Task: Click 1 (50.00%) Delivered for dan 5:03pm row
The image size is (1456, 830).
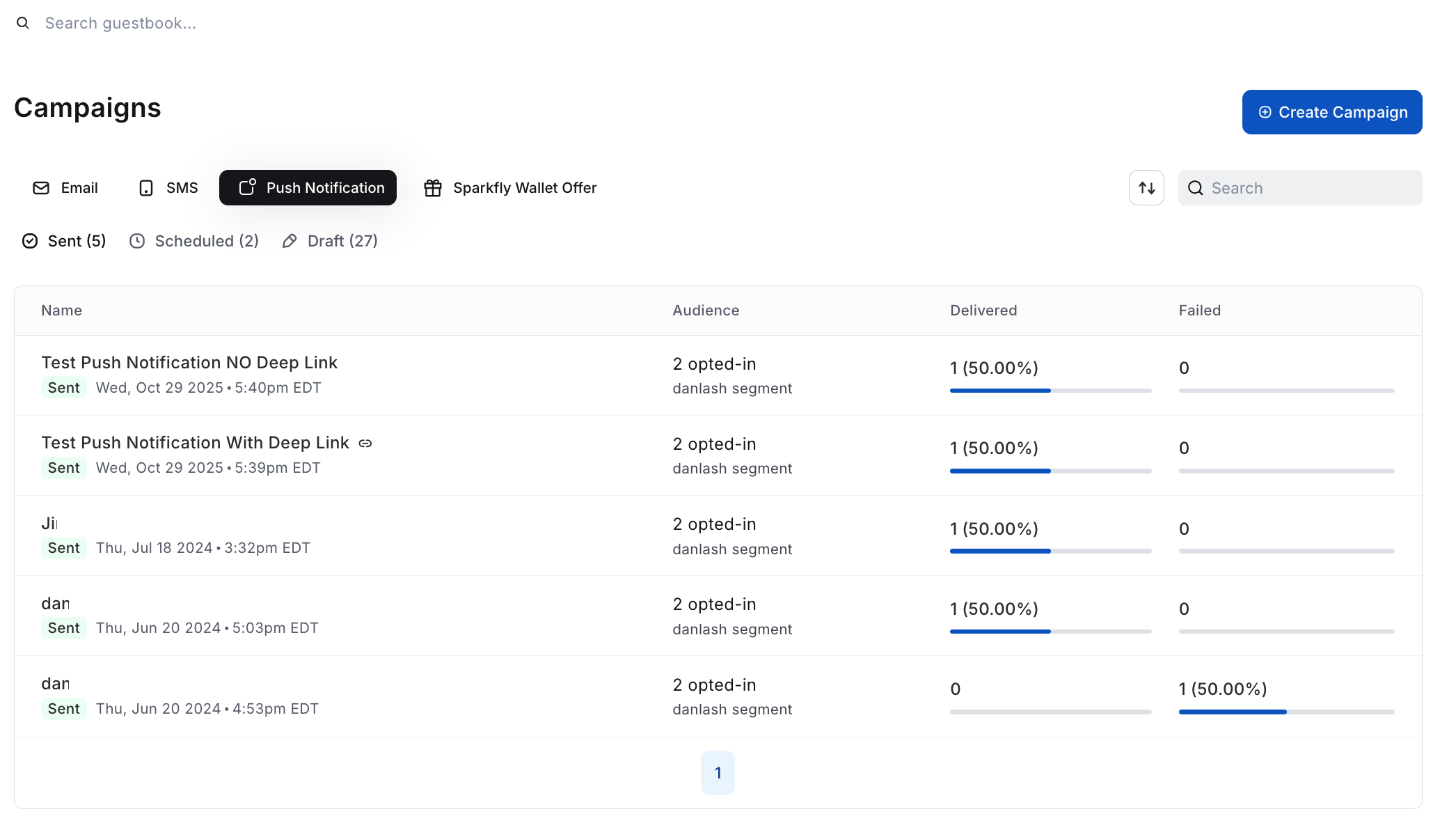Action: click(x=995, y=609)
